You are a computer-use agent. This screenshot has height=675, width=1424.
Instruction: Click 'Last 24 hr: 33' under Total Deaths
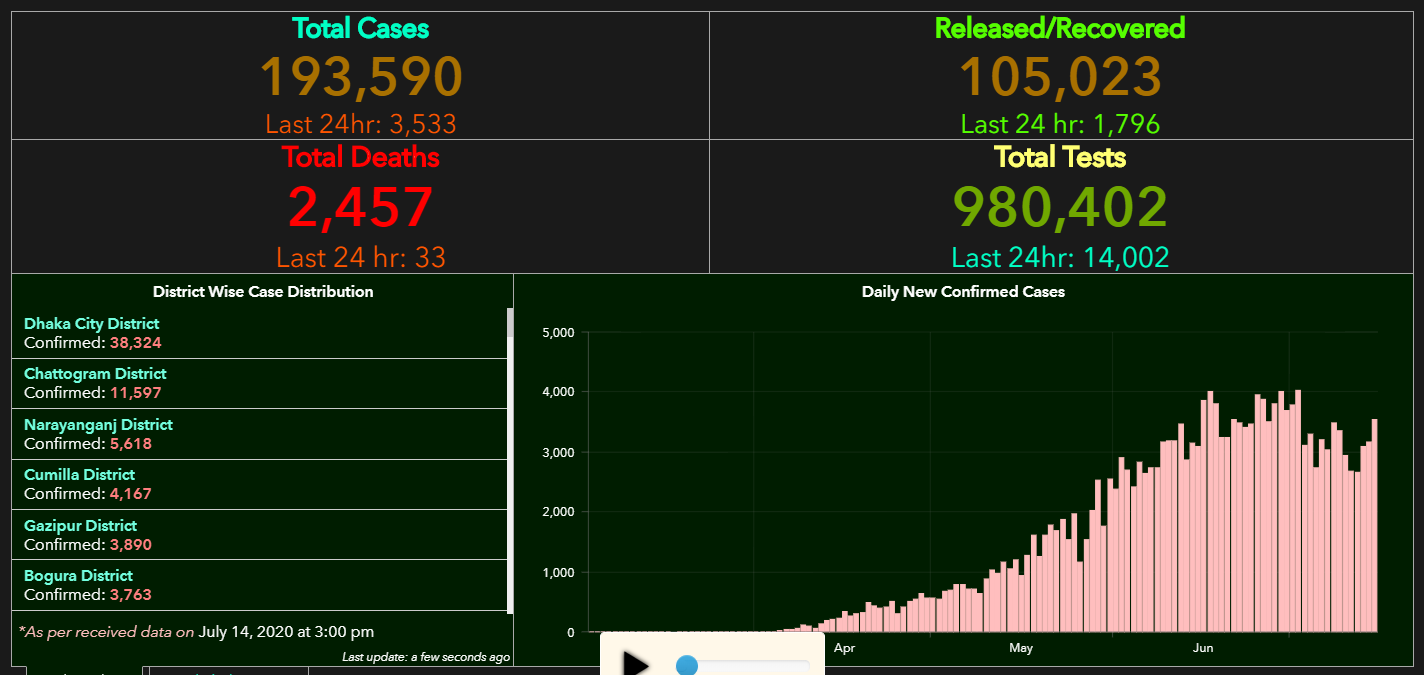click(361, 258)
